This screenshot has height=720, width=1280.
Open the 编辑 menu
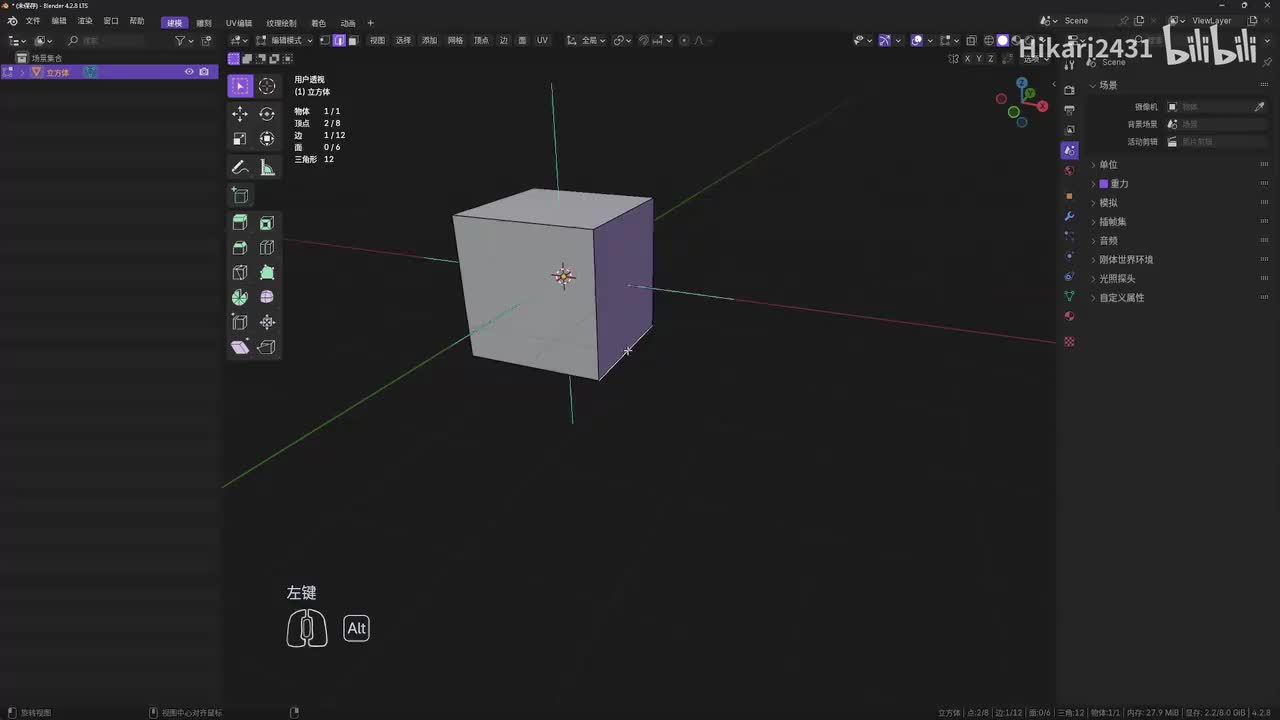coord(59,21)
